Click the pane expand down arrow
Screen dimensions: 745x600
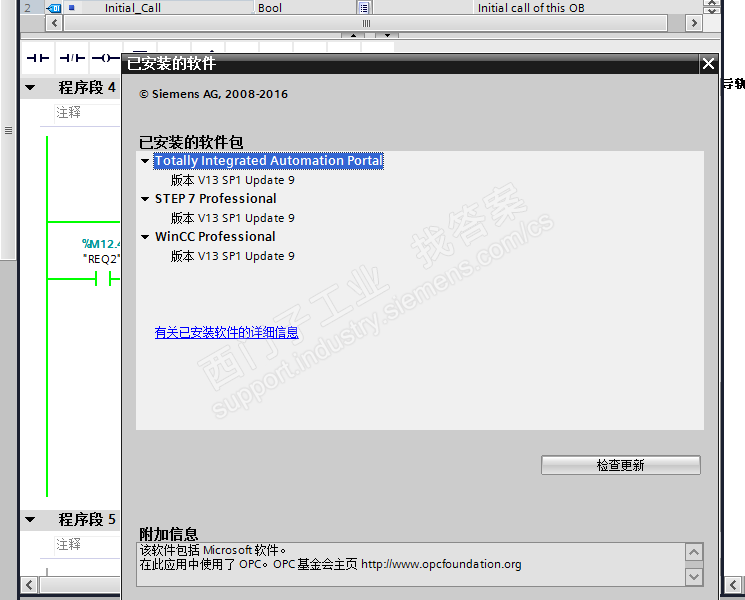(x=387, y=35)
